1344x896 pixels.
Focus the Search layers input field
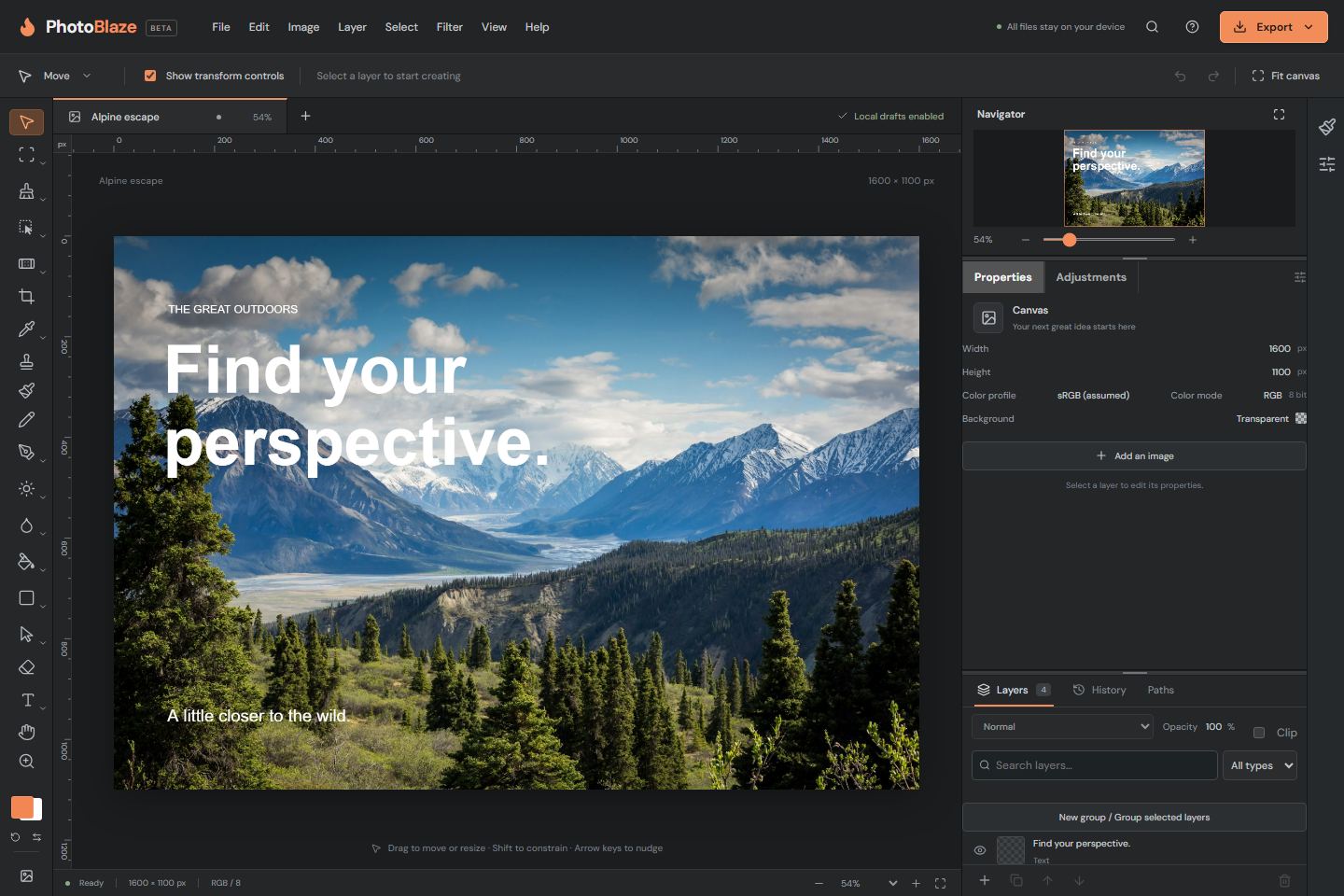1094,765
